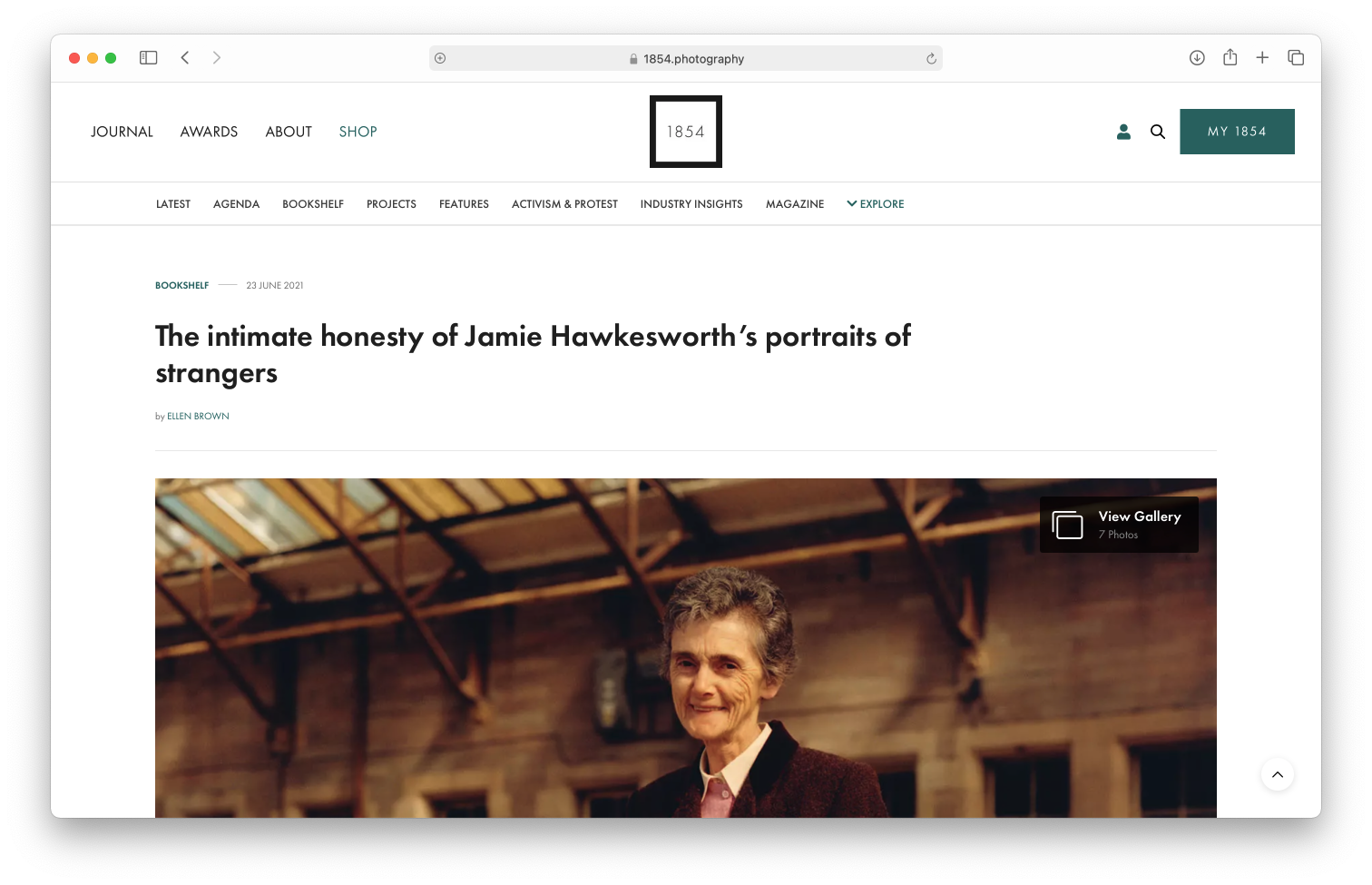The width and height of the screenshot is (1372, 885).
Task: Select the LATEST tab
Action: [173, 204]
